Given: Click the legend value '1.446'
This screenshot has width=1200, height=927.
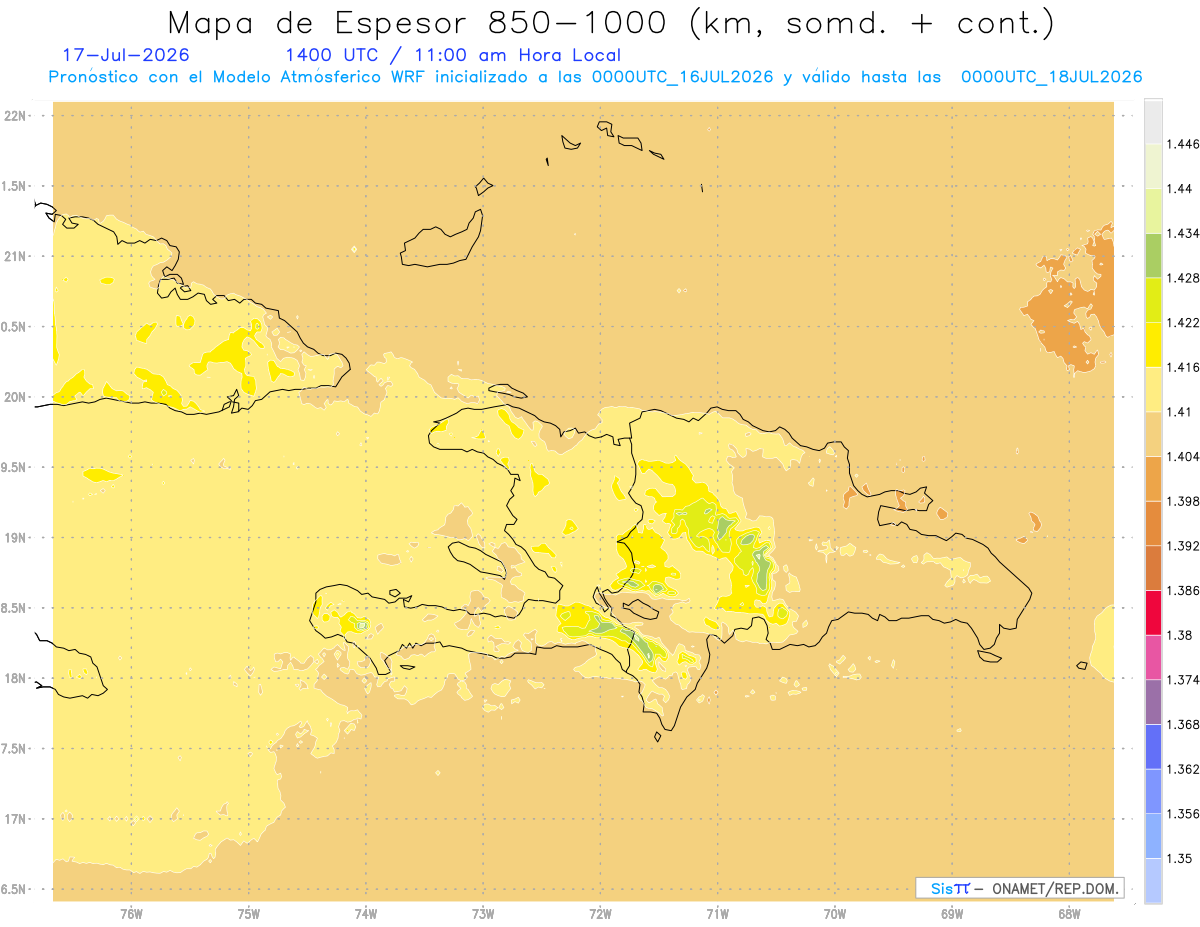Looking at the screenshot, I should tap(1183, 144).
